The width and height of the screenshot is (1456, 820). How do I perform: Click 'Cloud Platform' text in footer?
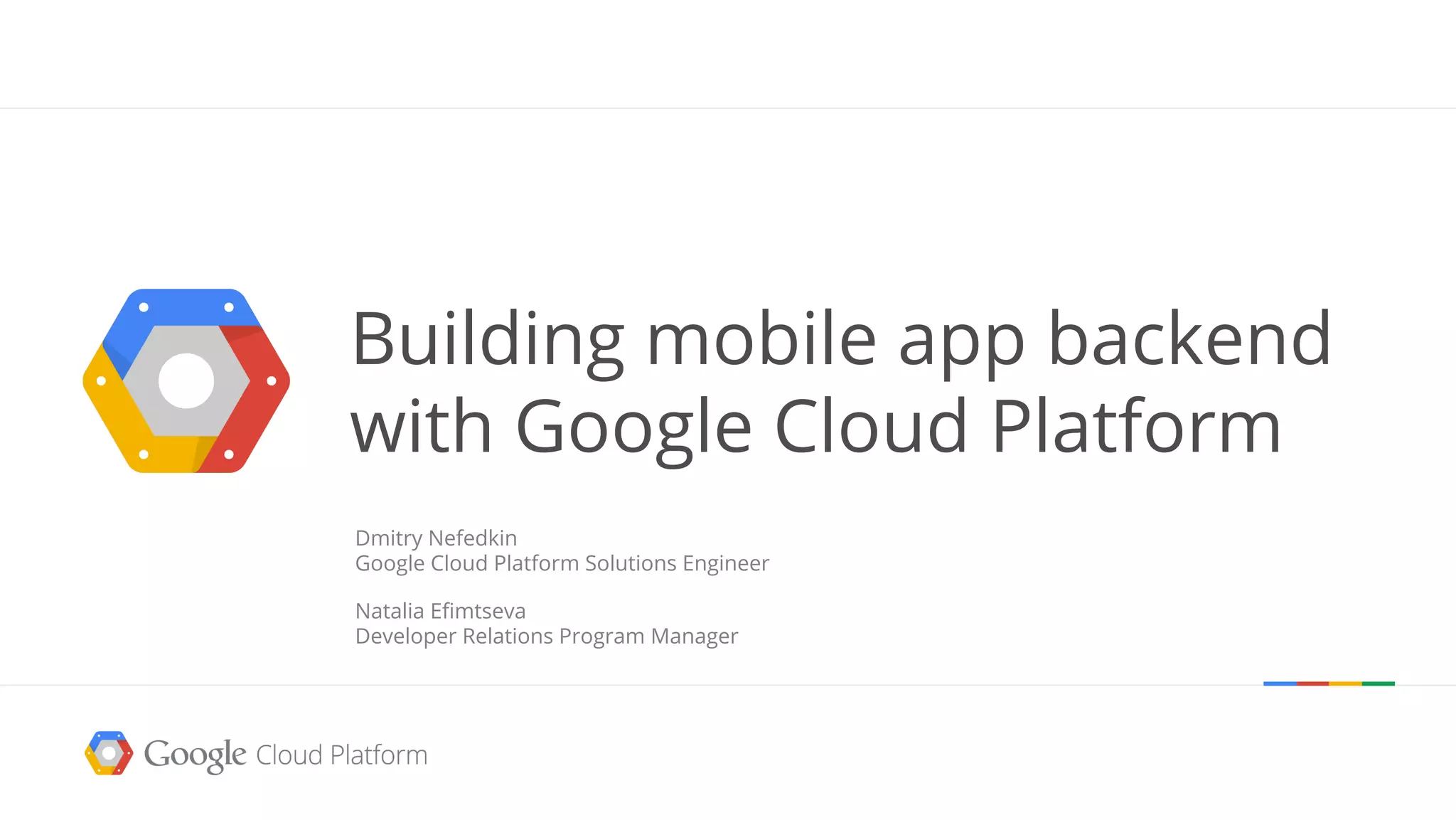tap(341, 755)
